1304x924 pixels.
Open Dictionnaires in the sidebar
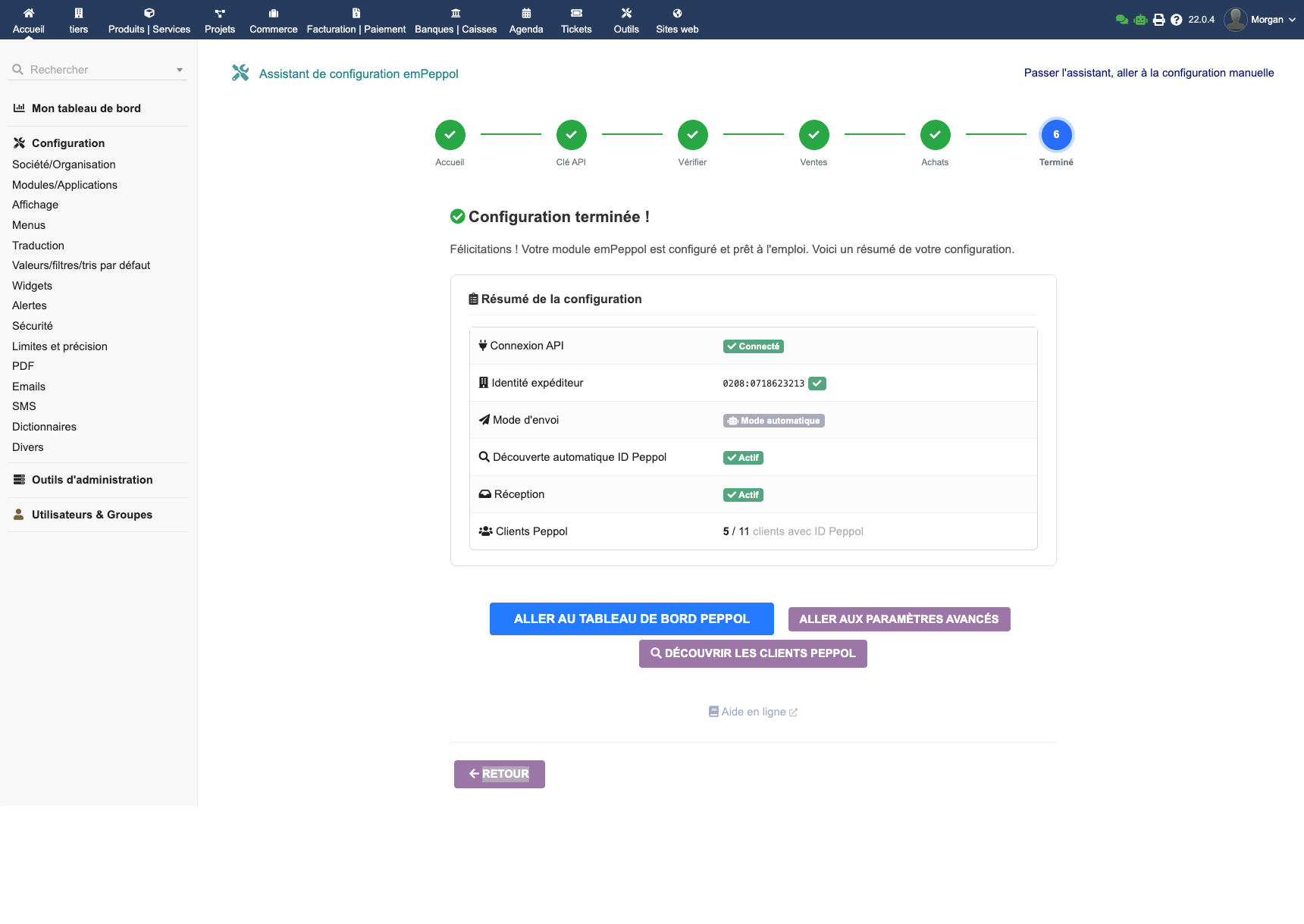[x=44, y=427]
